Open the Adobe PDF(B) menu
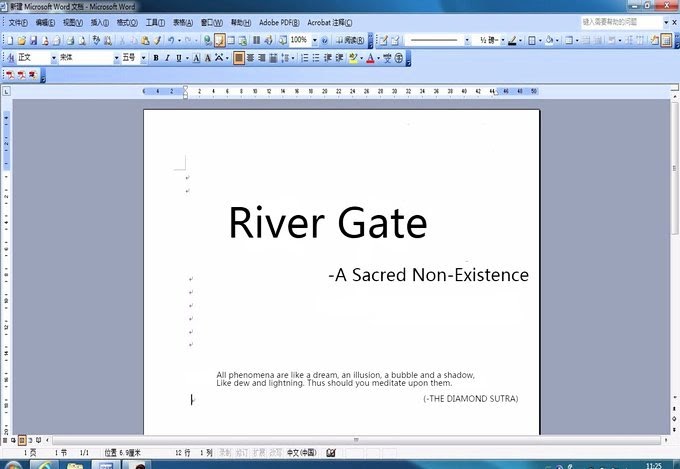Image resolution: width=680 pixels, height=469 pixels. [x=277, y=21]
